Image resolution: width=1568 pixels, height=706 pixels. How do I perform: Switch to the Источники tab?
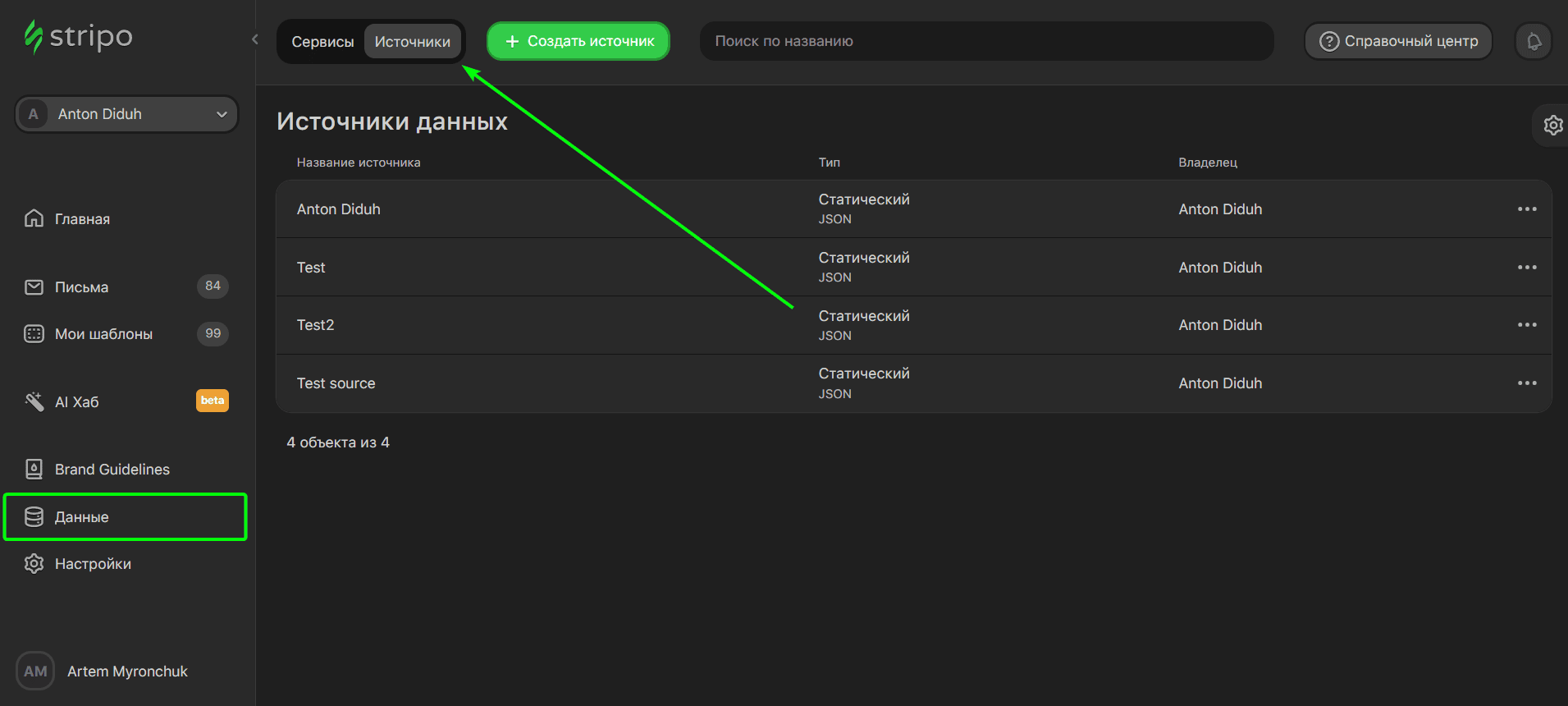coord(412,42)
